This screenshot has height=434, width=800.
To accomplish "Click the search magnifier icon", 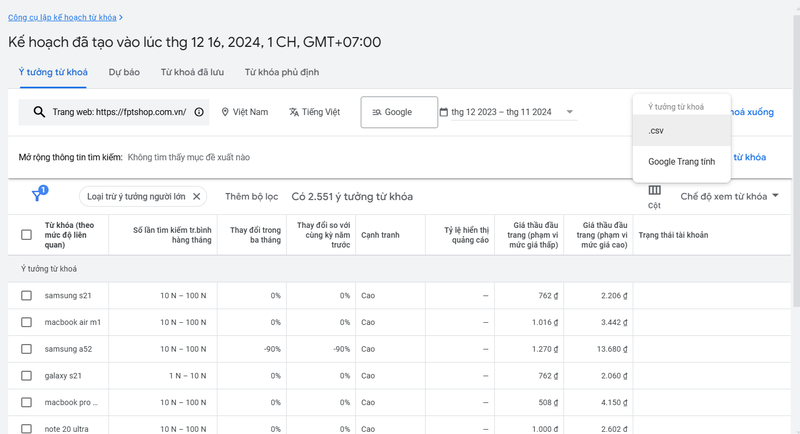I will click(x=39, y=112).
